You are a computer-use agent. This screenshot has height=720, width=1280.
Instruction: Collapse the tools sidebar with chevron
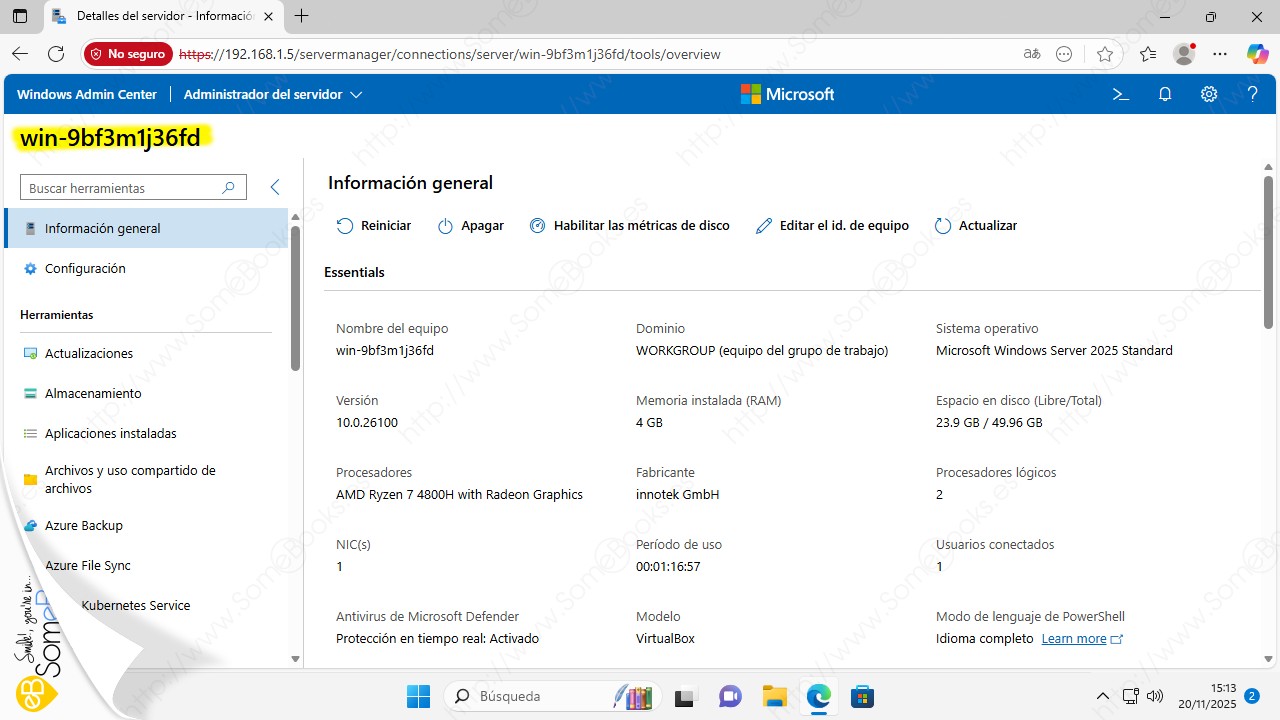[x=275, y=187]
